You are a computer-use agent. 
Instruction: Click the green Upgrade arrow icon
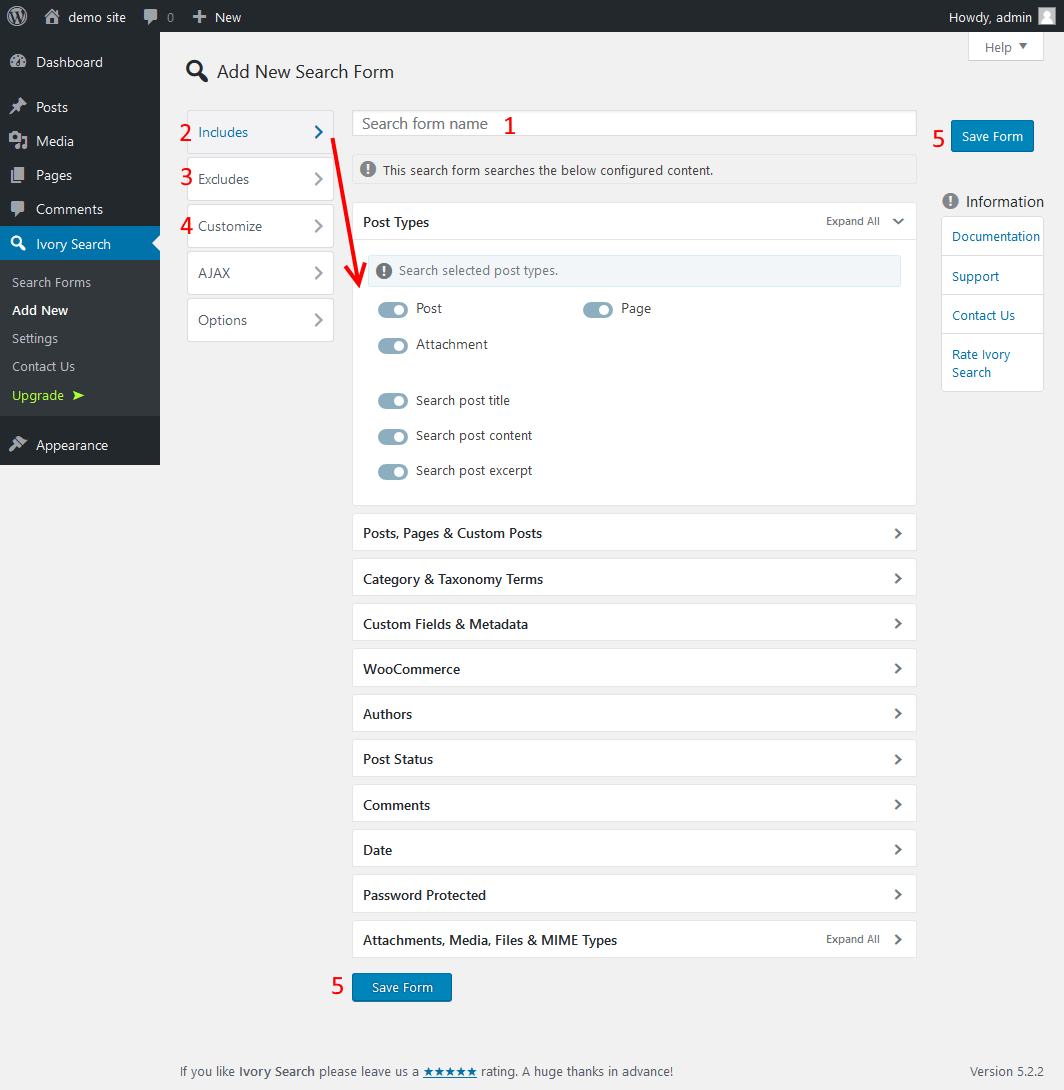click(79, 395)
